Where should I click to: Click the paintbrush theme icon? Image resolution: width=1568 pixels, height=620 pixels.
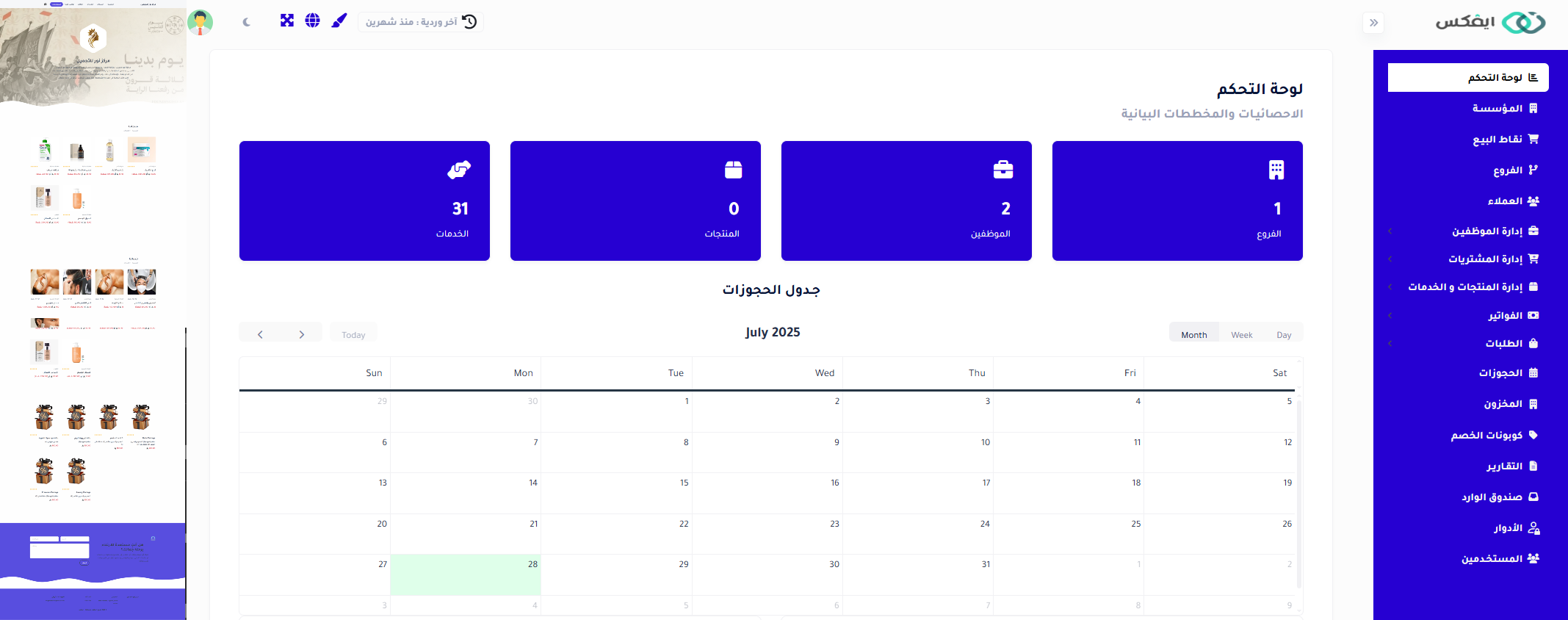point(339,21)
